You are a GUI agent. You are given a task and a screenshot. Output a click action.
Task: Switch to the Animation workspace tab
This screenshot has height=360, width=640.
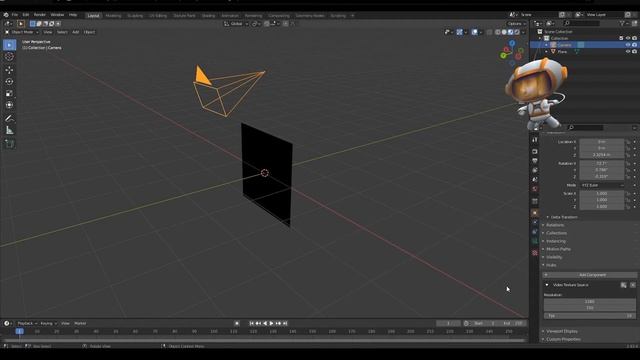(x=230, y=16)
